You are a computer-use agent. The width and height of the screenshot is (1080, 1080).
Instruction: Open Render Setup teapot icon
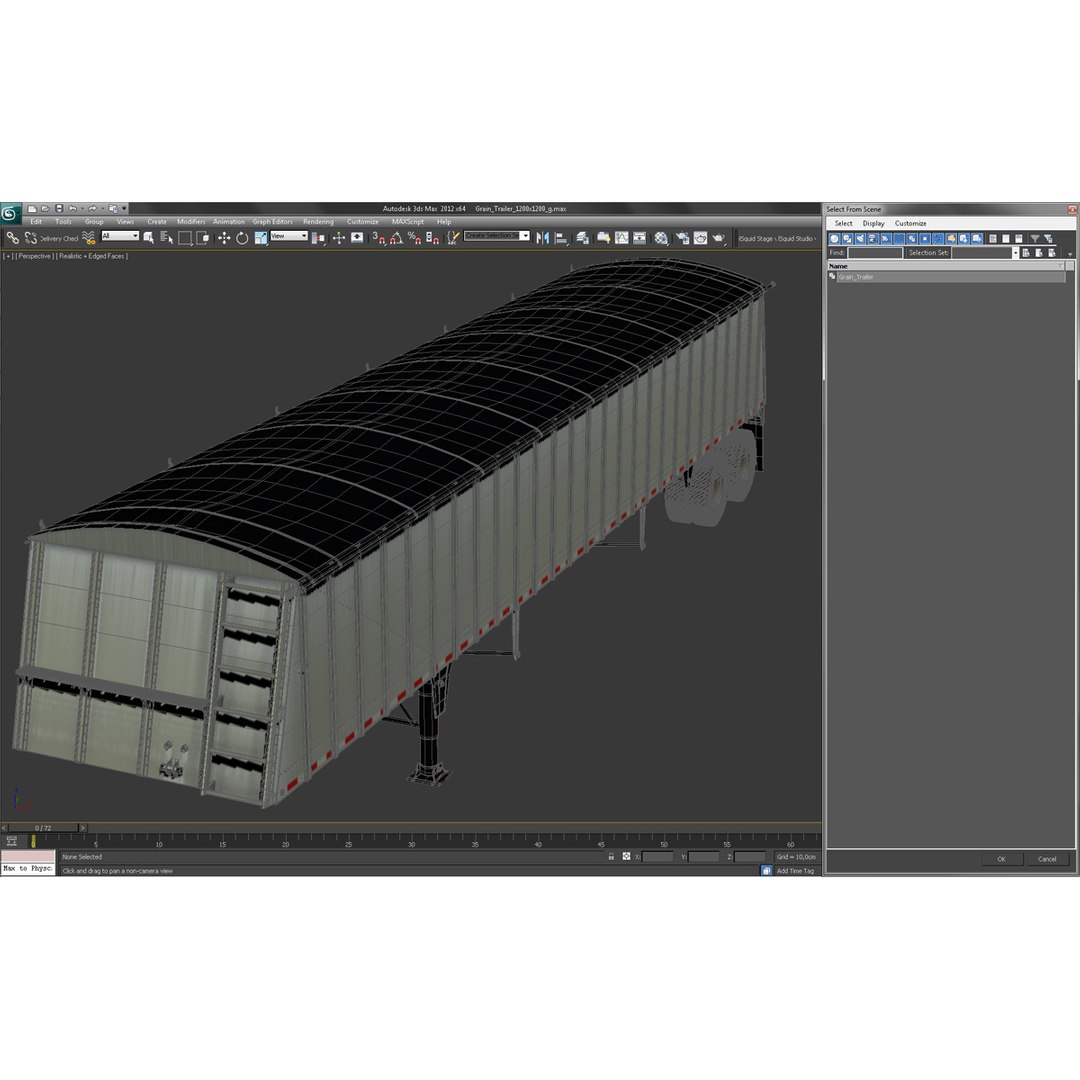coord(683,238)
